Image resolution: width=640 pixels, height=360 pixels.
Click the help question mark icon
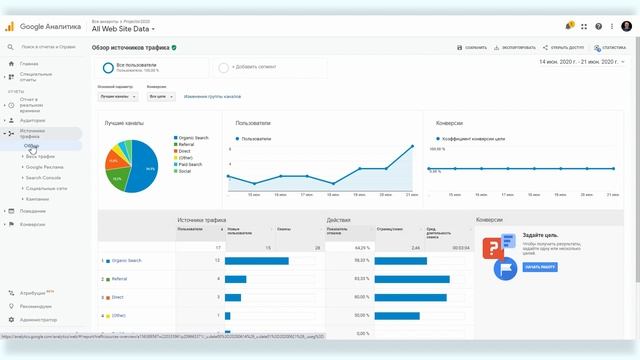click(x=598, y=27)
